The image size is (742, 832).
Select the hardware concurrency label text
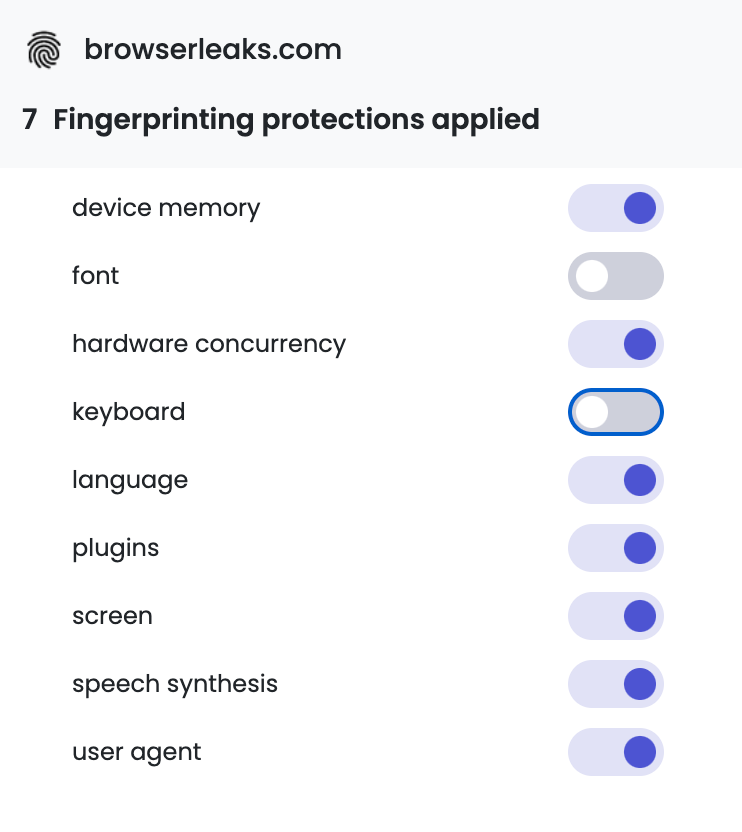[209, 344]
